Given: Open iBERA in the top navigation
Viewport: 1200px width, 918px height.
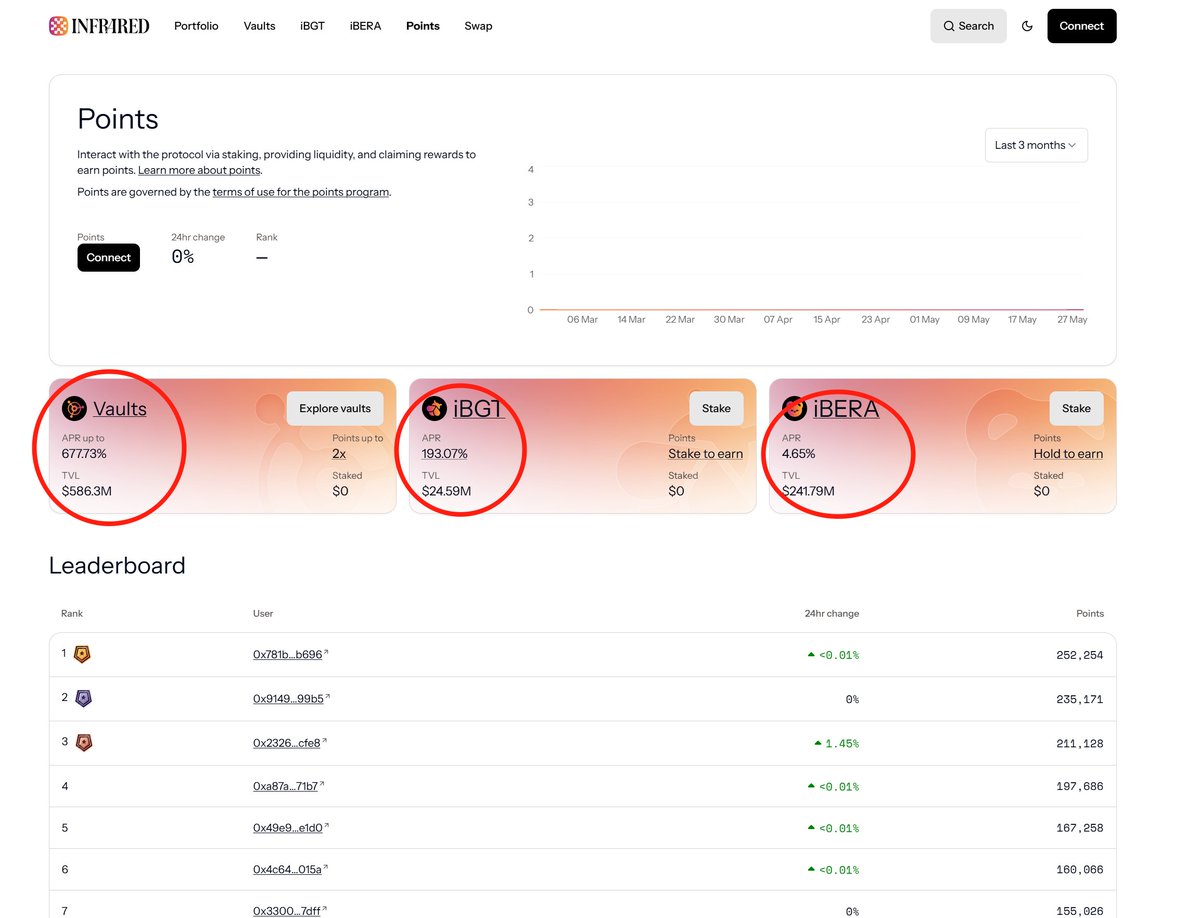Looking at the screenshot, I should [x=365, y=26].
